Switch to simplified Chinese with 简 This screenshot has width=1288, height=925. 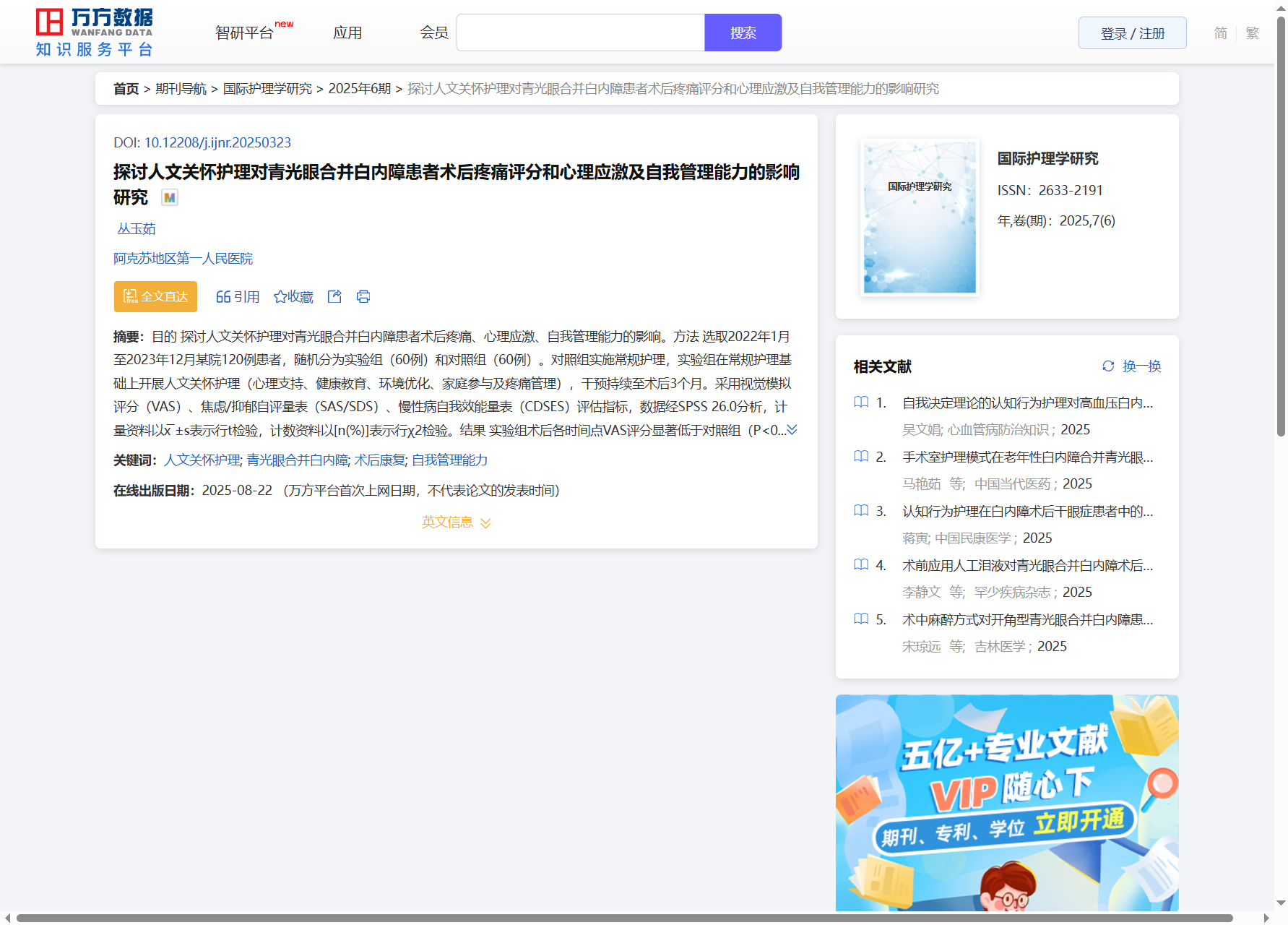pos(1220,33)
